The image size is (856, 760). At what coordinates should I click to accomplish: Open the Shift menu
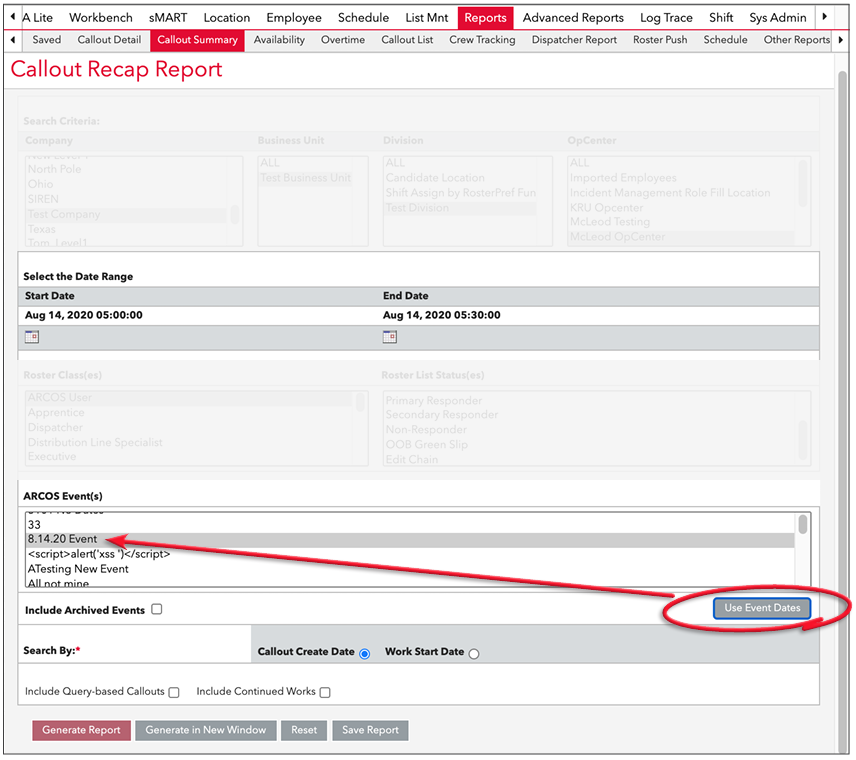pos(721,17)
